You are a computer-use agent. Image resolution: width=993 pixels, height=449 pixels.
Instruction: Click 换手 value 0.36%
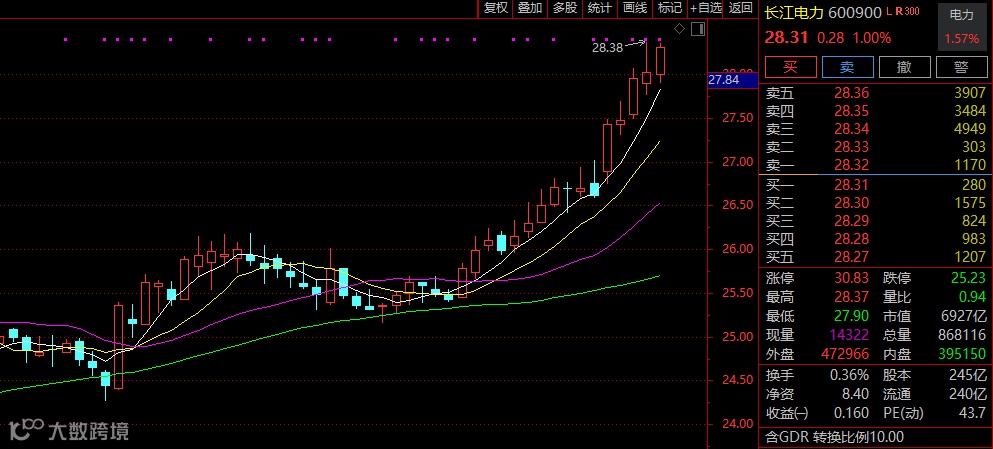tap(849, 375)
